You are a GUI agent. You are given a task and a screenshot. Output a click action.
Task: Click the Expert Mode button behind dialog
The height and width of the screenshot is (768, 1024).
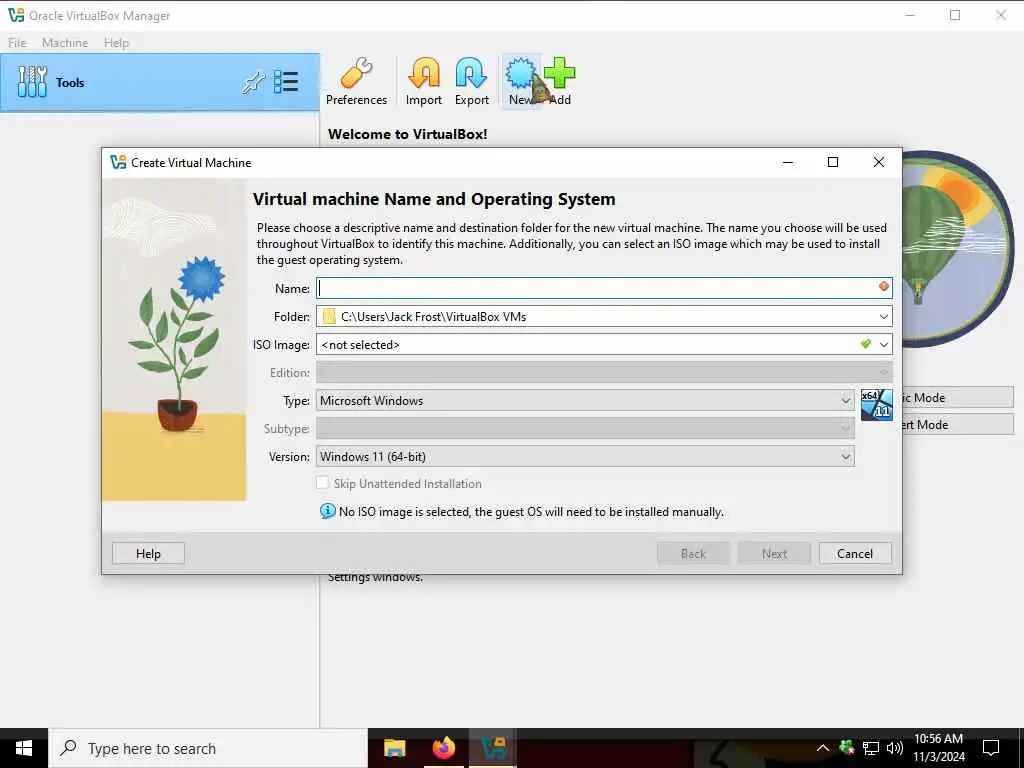point(958,424)
